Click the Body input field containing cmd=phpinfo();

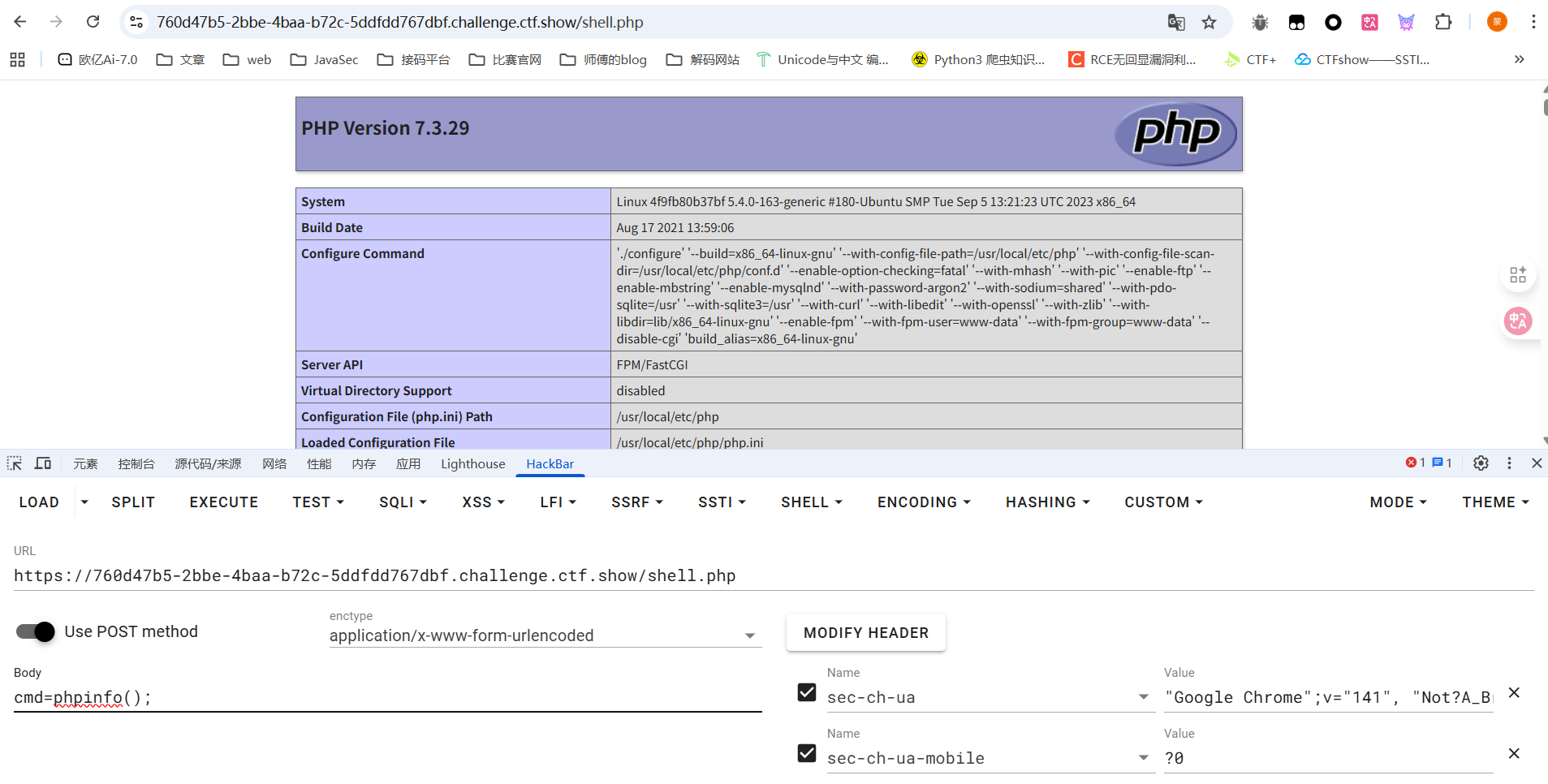387,698
